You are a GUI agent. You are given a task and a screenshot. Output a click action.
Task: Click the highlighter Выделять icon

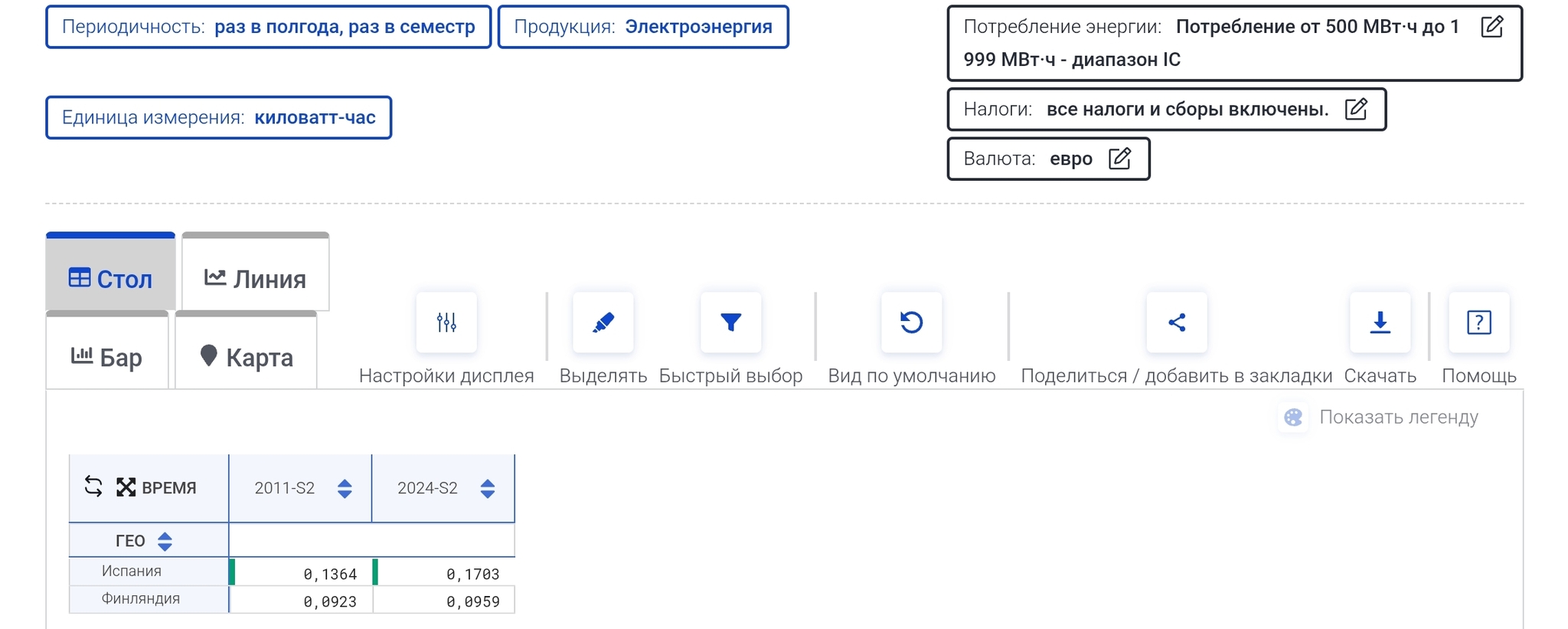point(603,323)
